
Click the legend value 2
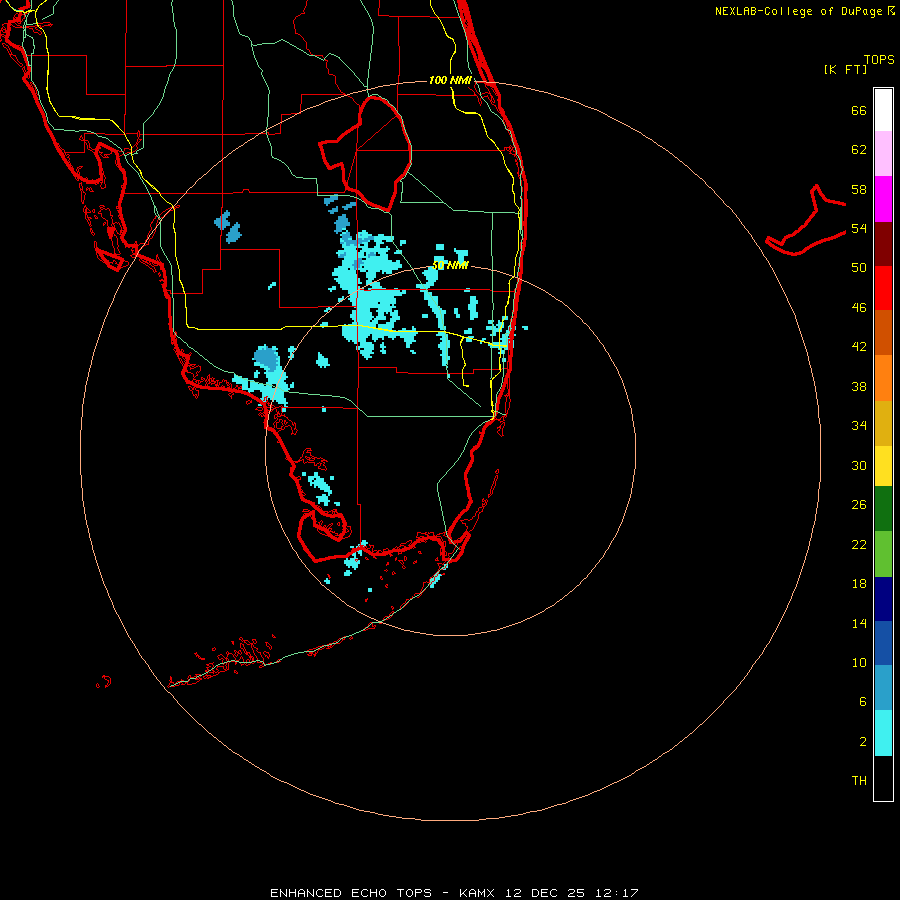863,742
